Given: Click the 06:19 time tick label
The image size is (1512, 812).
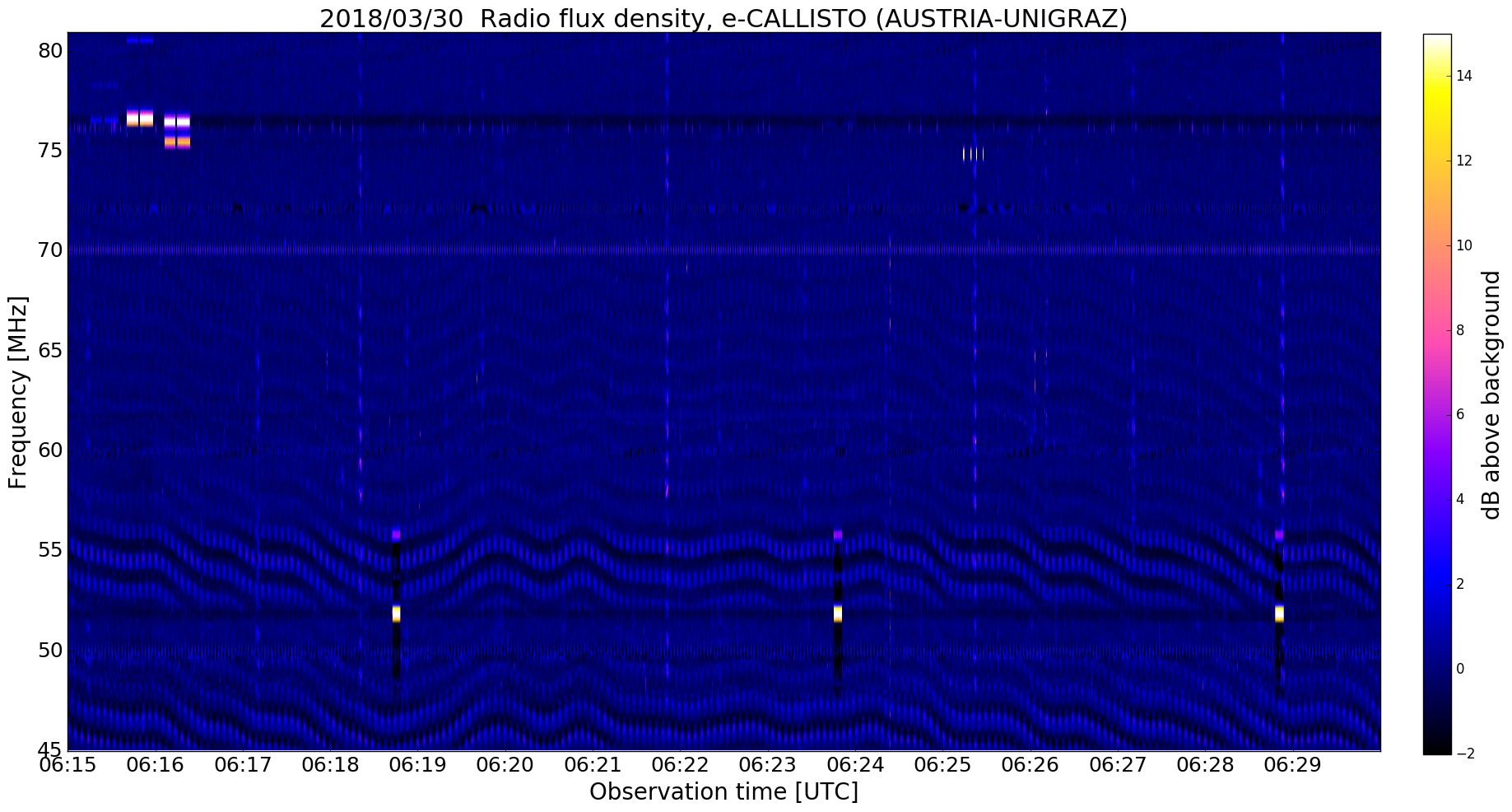Looking at the screenshot, I should pos(417,765).
